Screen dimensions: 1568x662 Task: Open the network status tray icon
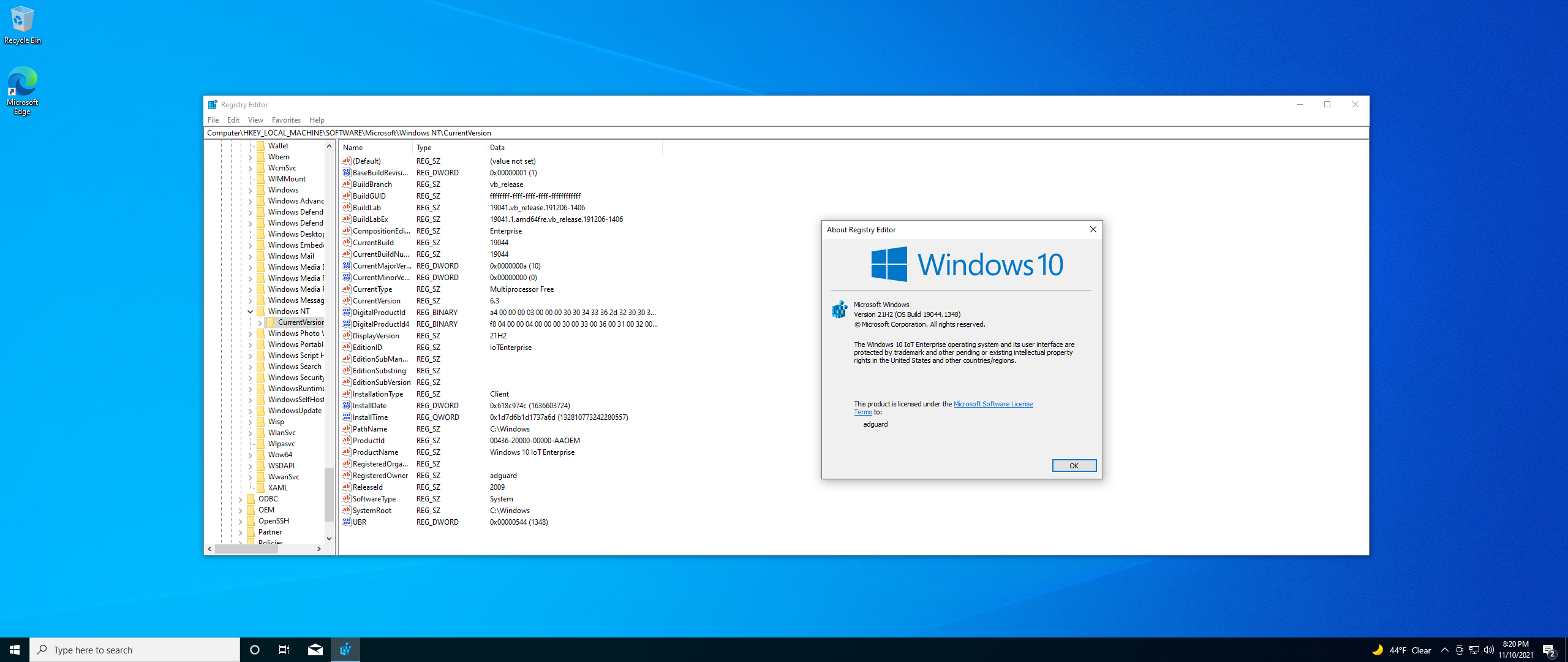[x=1474, y=650]
